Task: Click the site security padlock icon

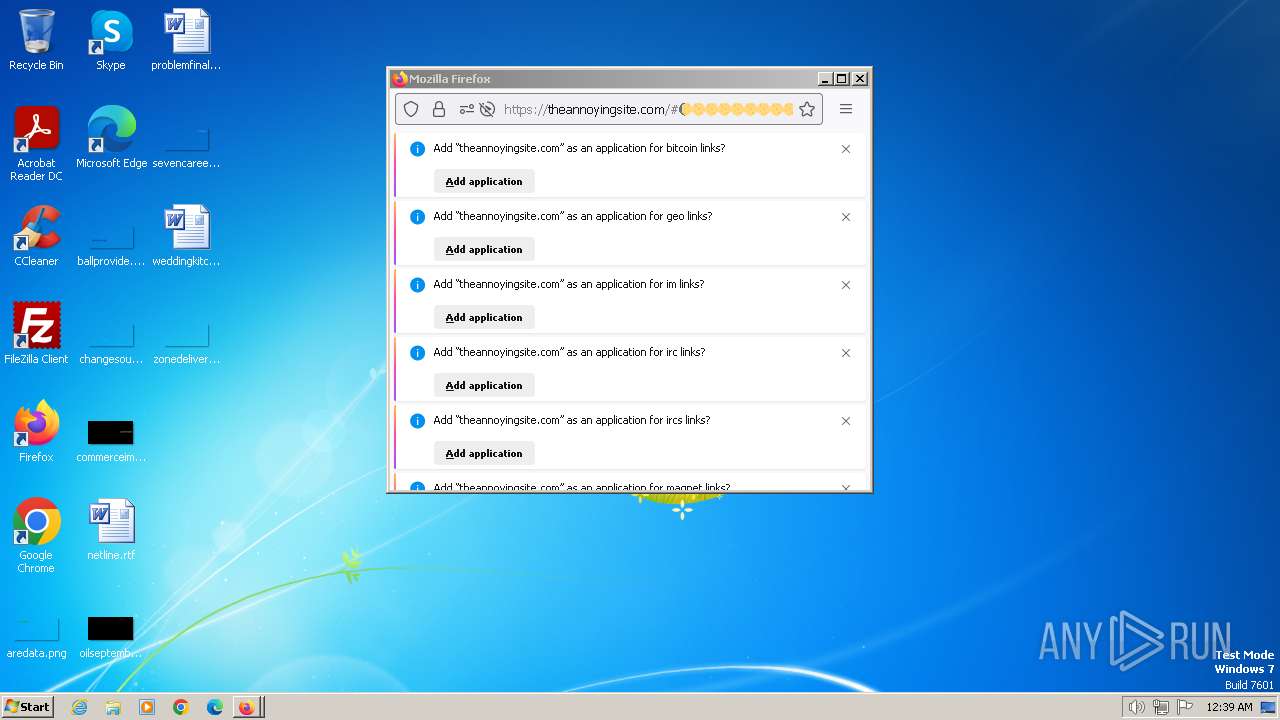Action: coord(439,109)
